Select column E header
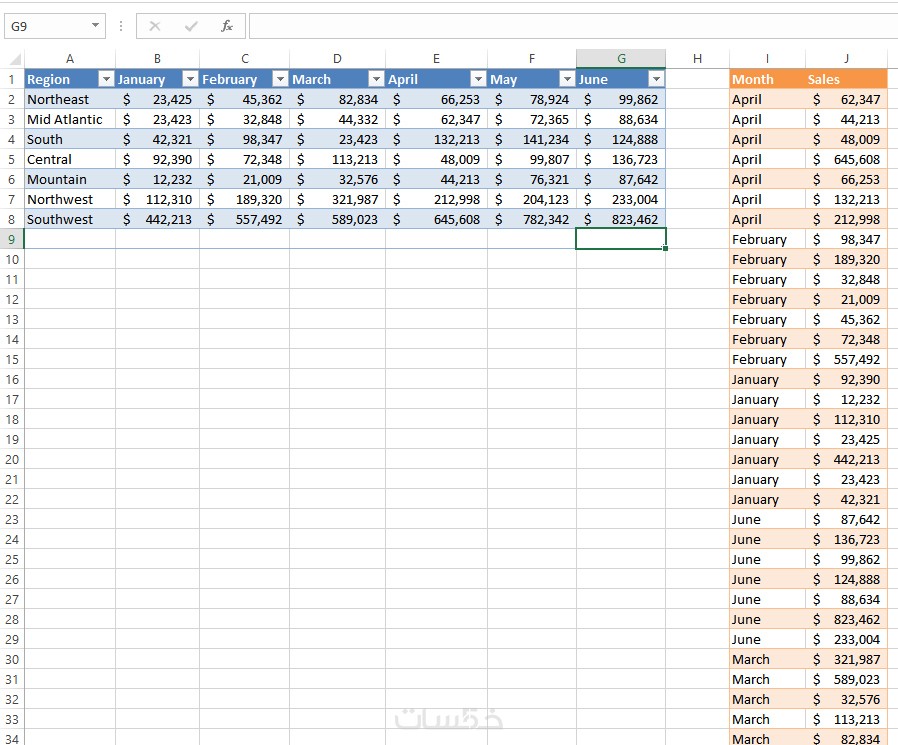The image size is (898, 745). (436, 58)
